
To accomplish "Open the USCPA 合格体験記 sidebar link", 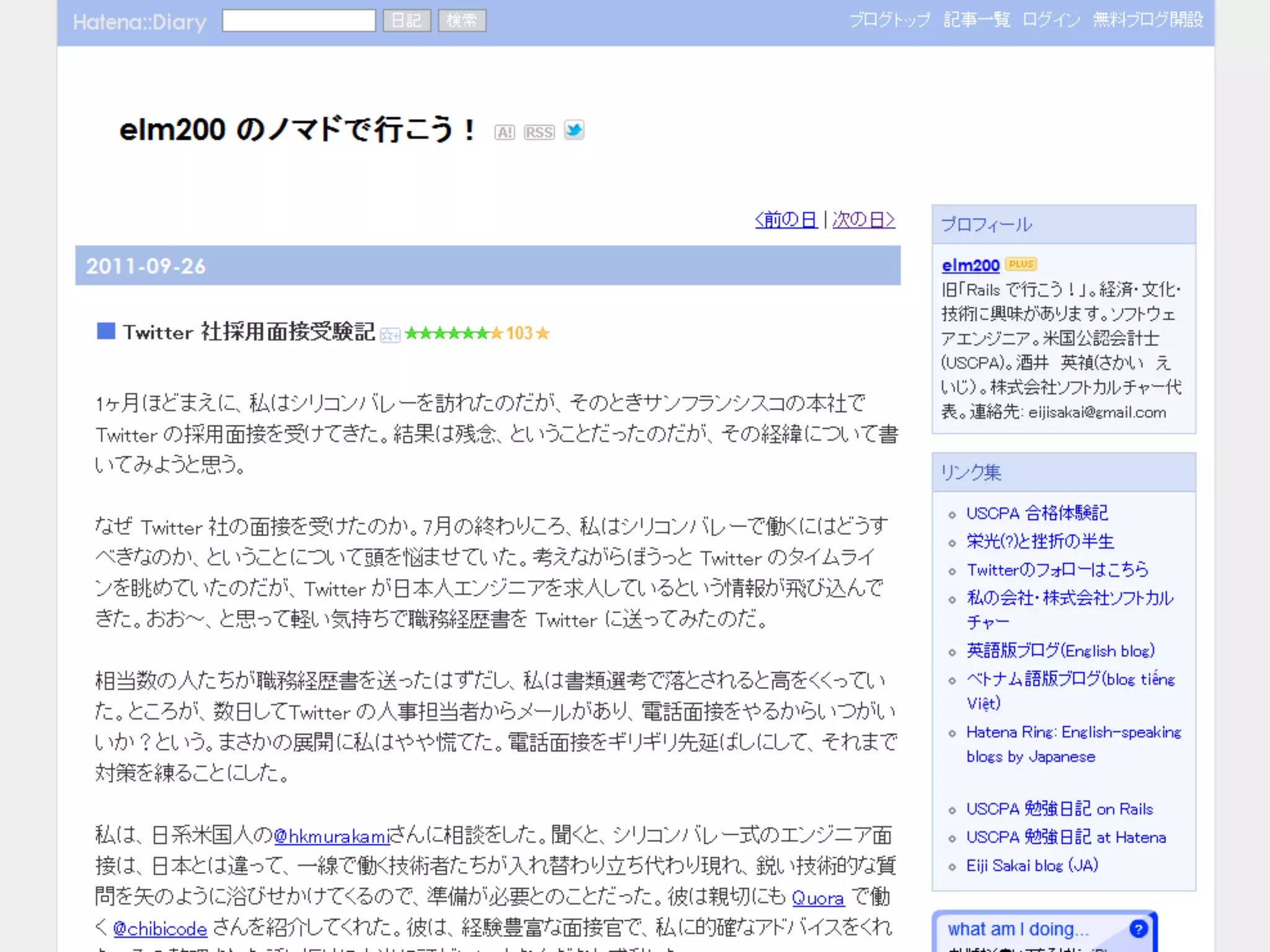I will (x=1037, y=513).
